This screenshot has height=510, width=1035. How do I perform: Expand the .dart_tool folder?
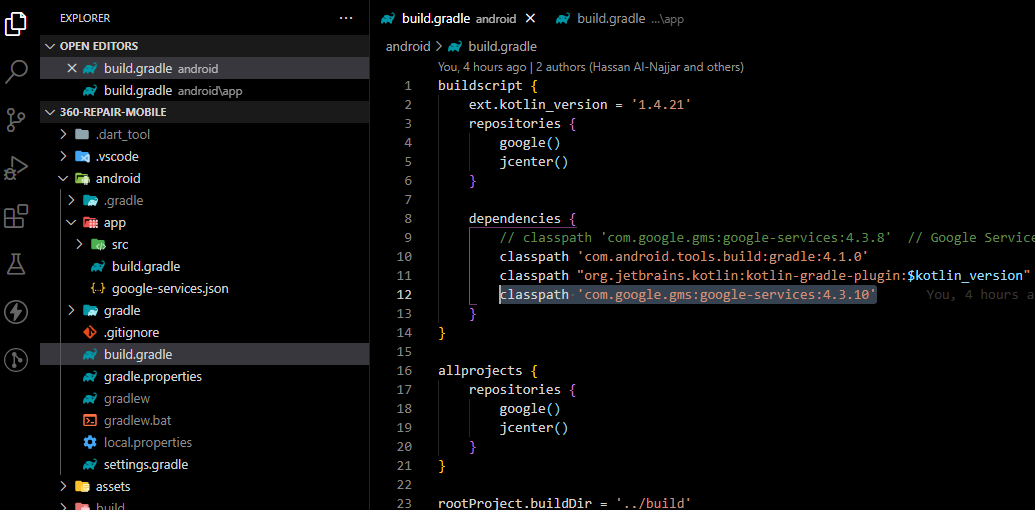pyautogui.click(x=65, y=134)
